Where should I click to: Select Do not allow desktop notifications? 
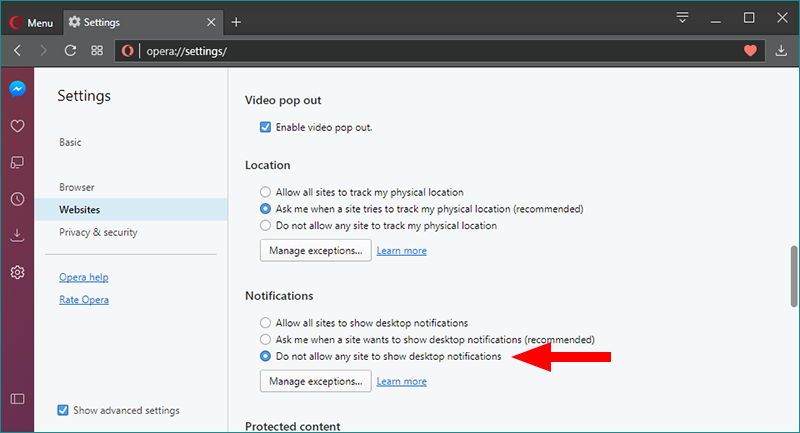[x=265, y=356]
